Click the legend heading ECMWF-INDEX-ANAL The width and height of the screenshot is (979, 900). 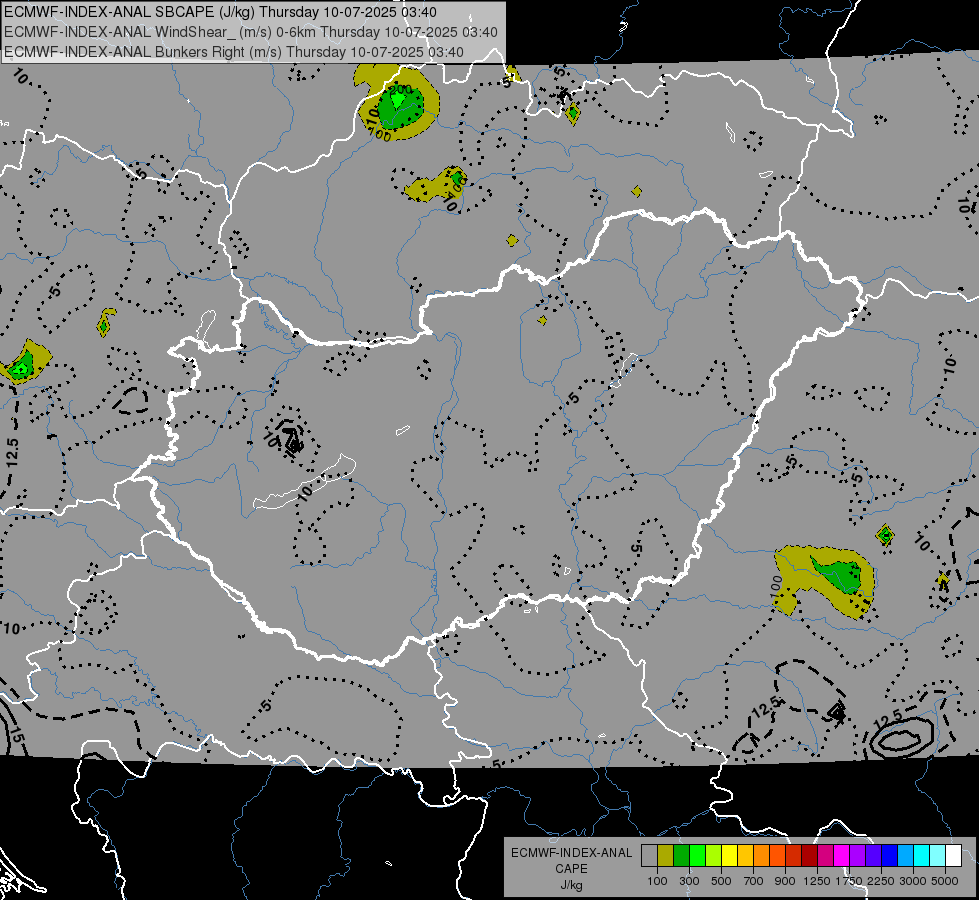(571, 853)
